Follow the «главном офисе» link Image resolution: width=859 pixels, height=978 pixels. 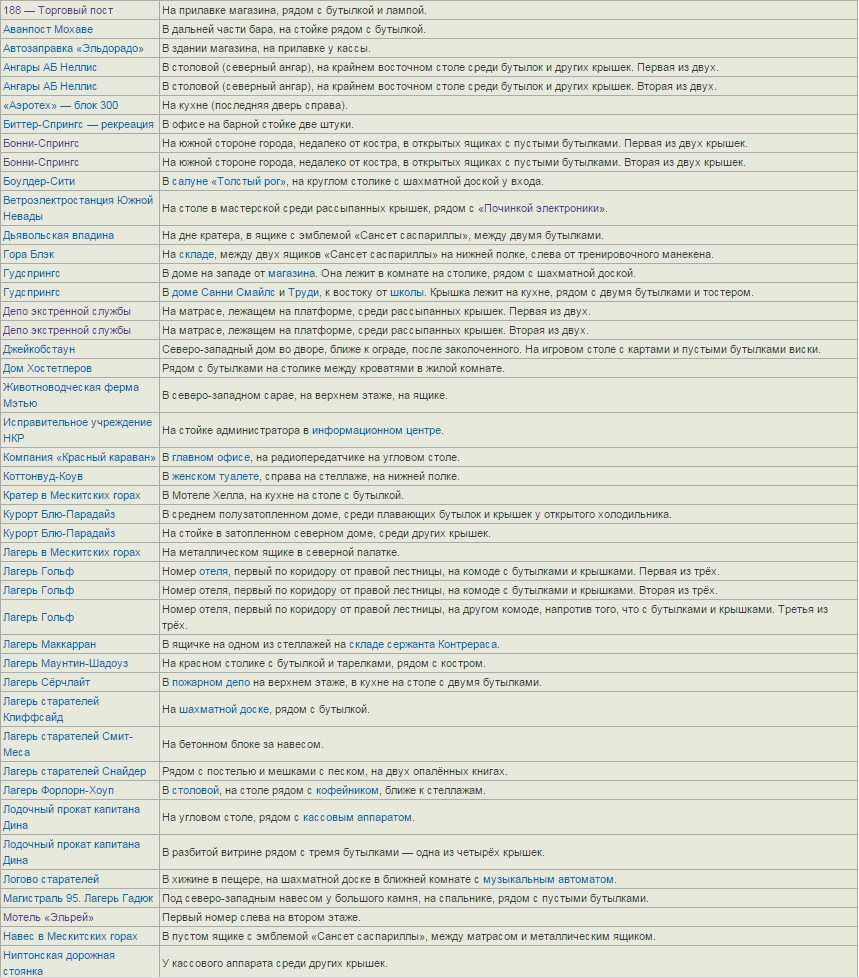tap(211, 458)
